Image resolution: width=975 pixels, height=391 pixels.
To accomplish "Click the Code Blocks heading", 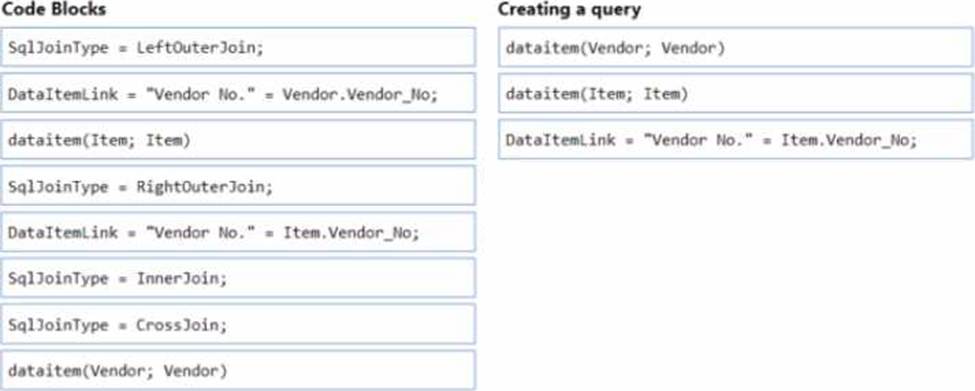I will [x=53, y=9].
